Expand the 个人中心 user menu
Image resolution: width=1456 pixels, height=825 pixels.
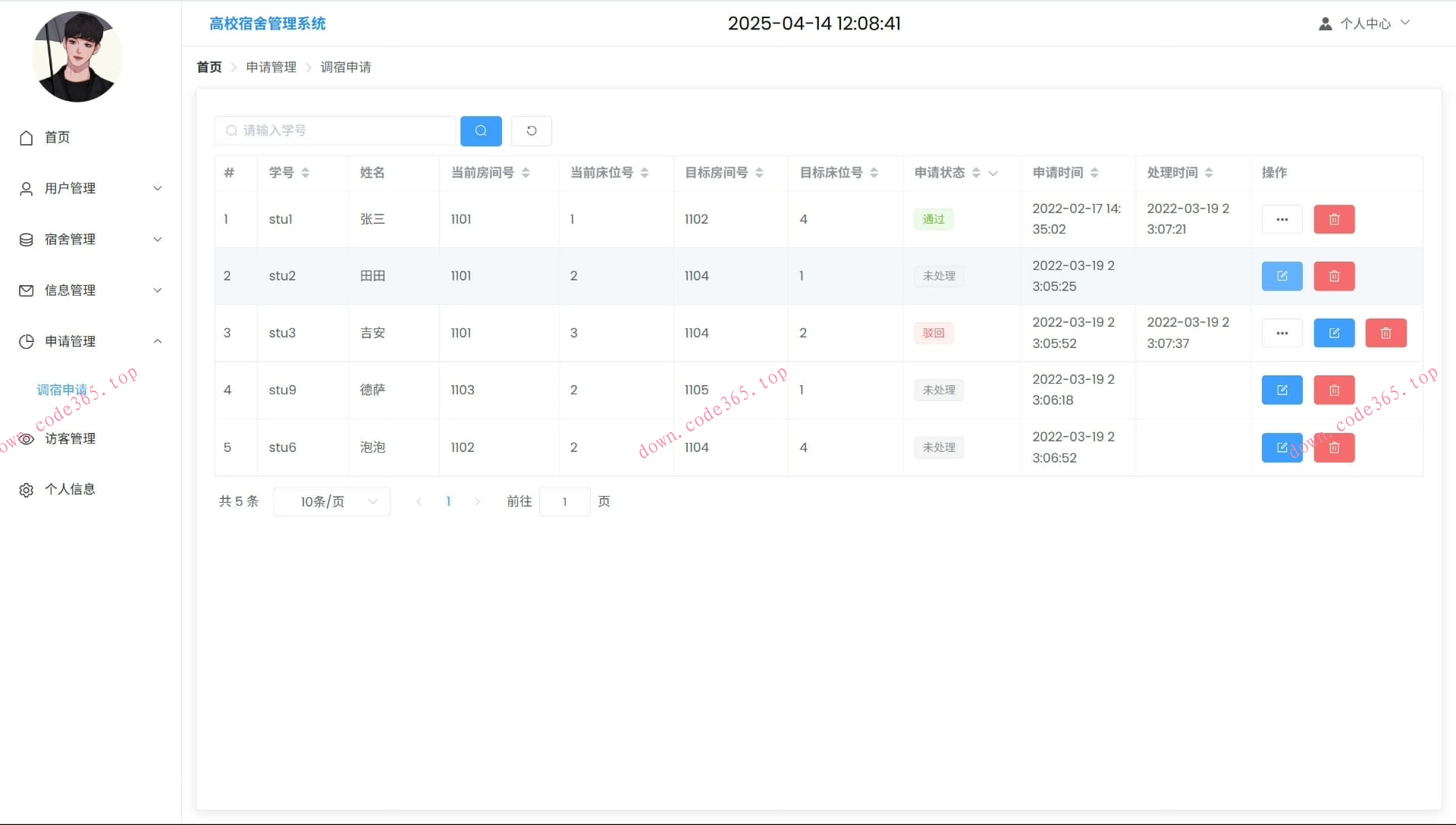click(1365, 24)
